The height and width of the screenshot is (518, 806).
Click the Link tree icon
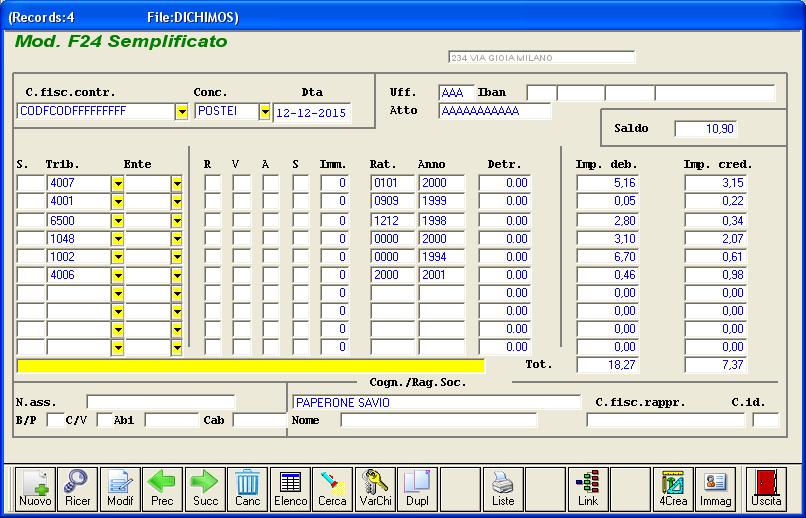click(x=588, y=489)
